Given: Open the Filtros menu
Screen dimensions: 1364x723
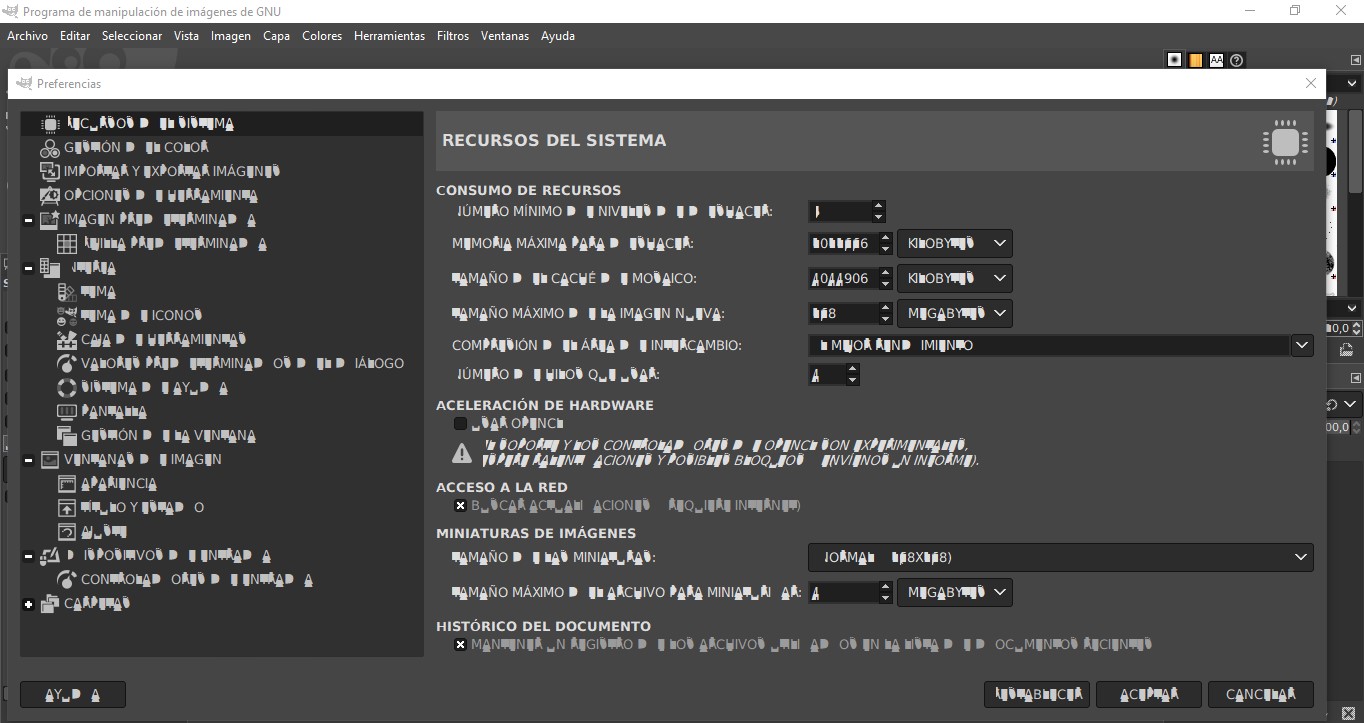Looking at the screenshot, I should pyautogui.click(x=452, y=36).
